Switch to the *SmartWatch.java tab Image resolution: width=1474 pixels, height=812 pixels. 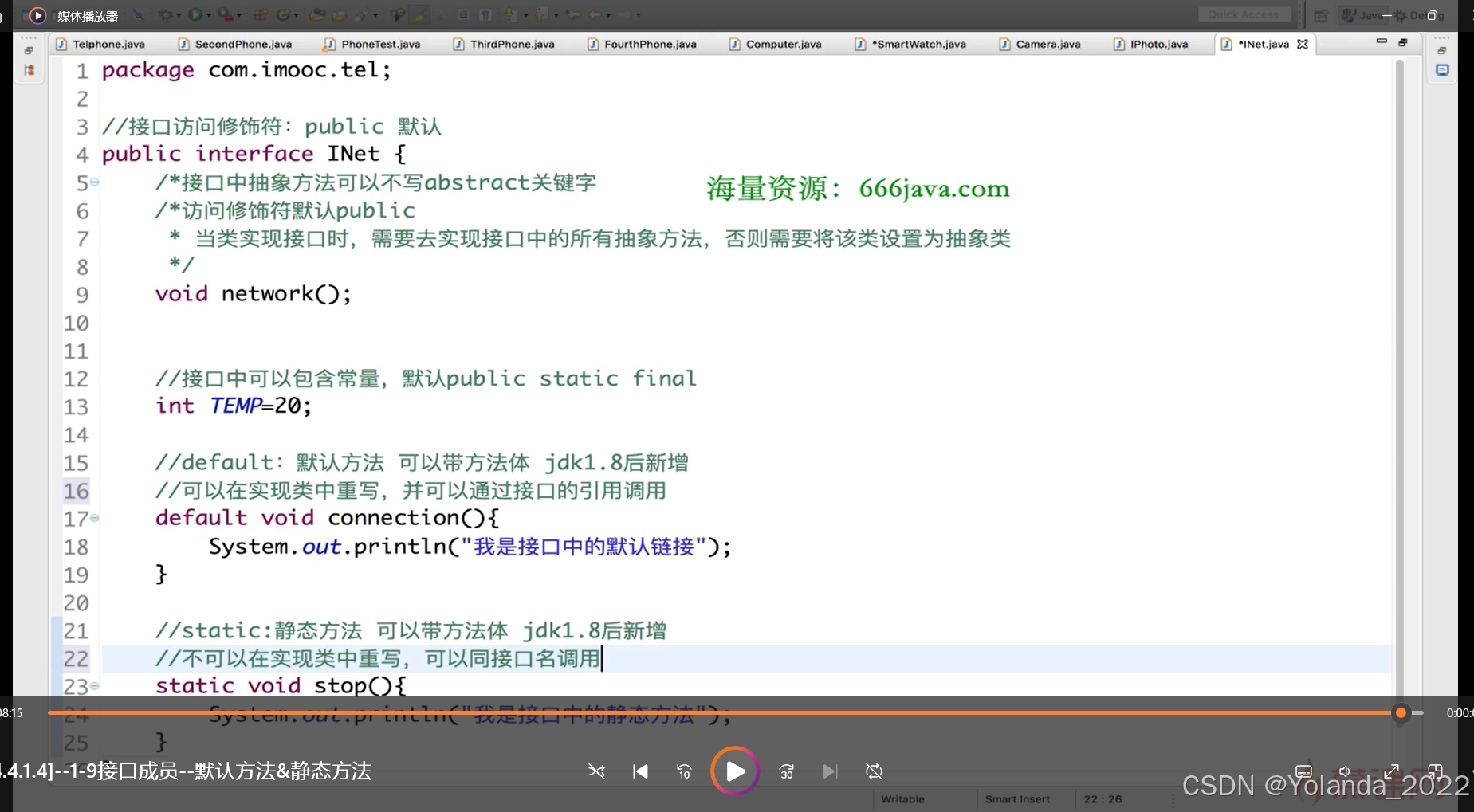[910, 44]
